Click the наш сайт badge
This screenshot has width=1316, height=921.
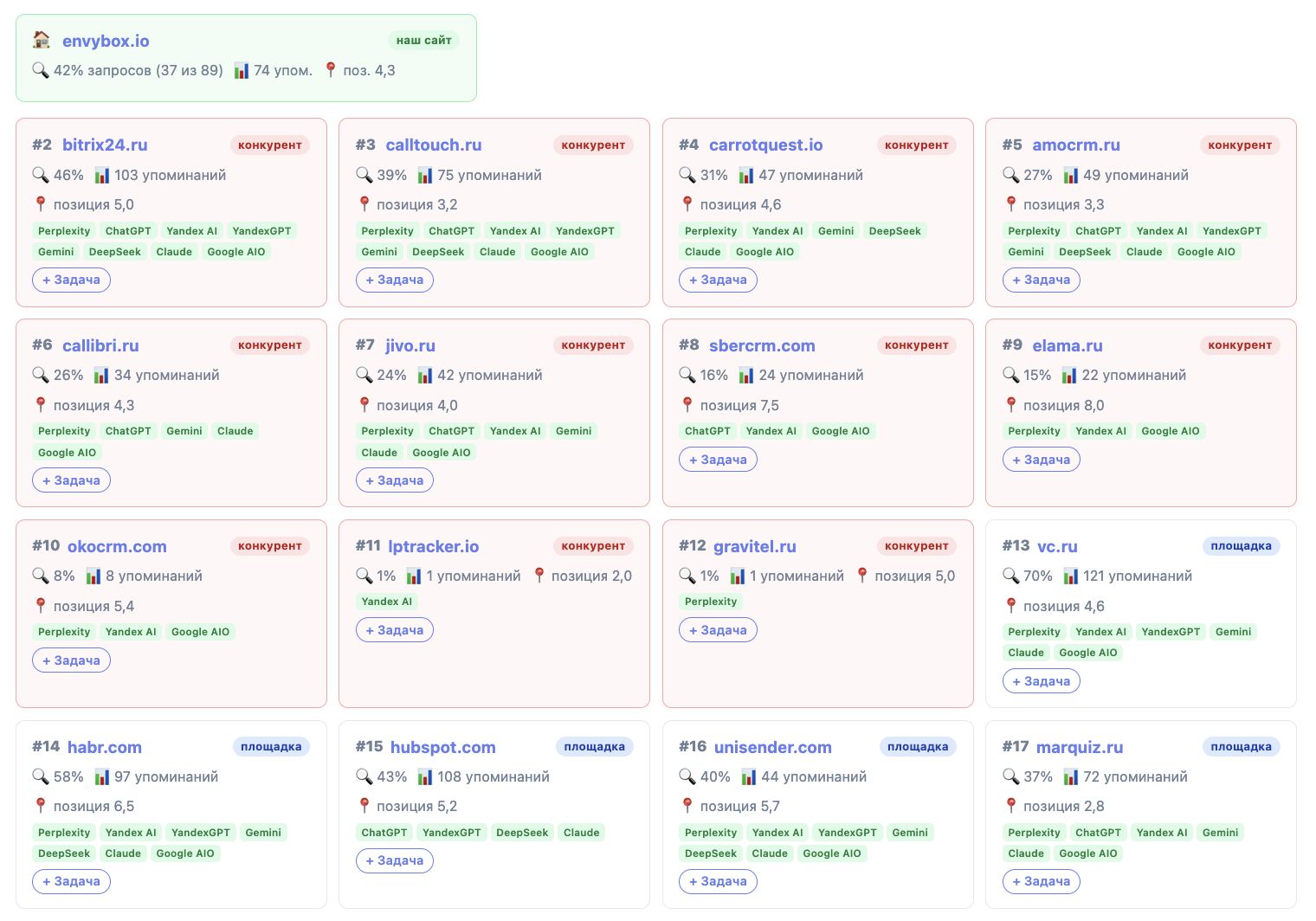coord(424,41)
